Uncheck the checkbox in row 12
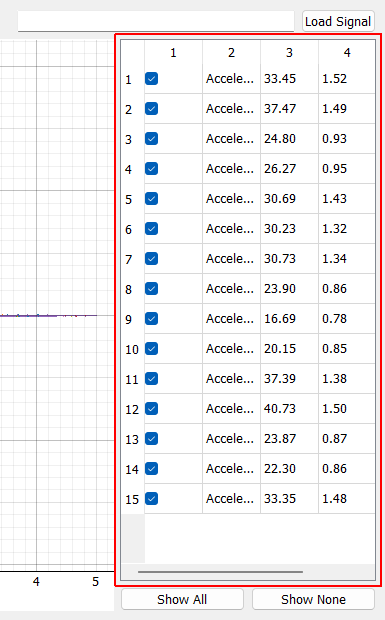Viewport: 385px width, 620px height. click(x=151, y=409)
